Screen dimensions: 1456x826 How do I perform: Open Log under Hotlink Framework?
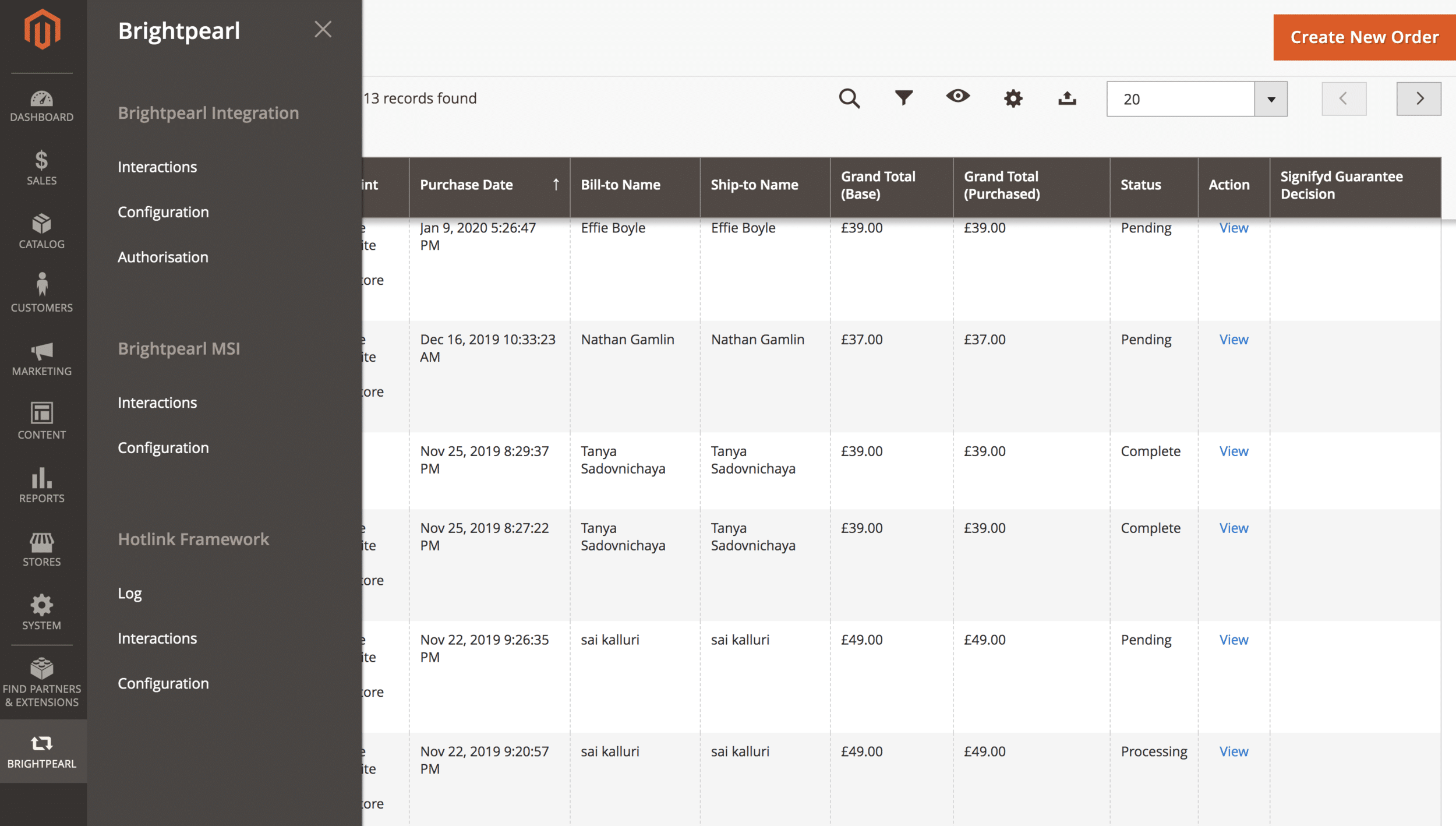[130, 592]
